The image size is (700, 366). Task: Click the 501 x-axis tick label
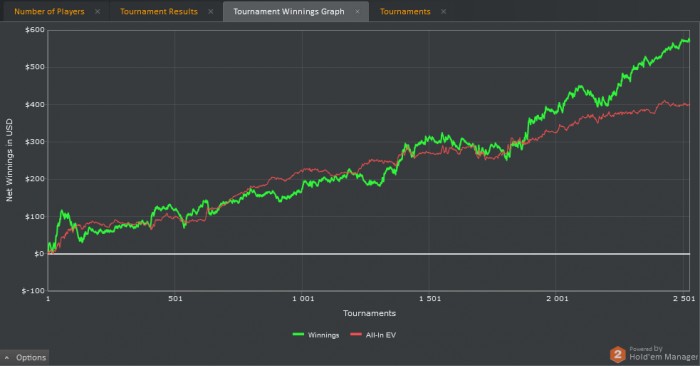pyautogui.click(x=175, y=299)
